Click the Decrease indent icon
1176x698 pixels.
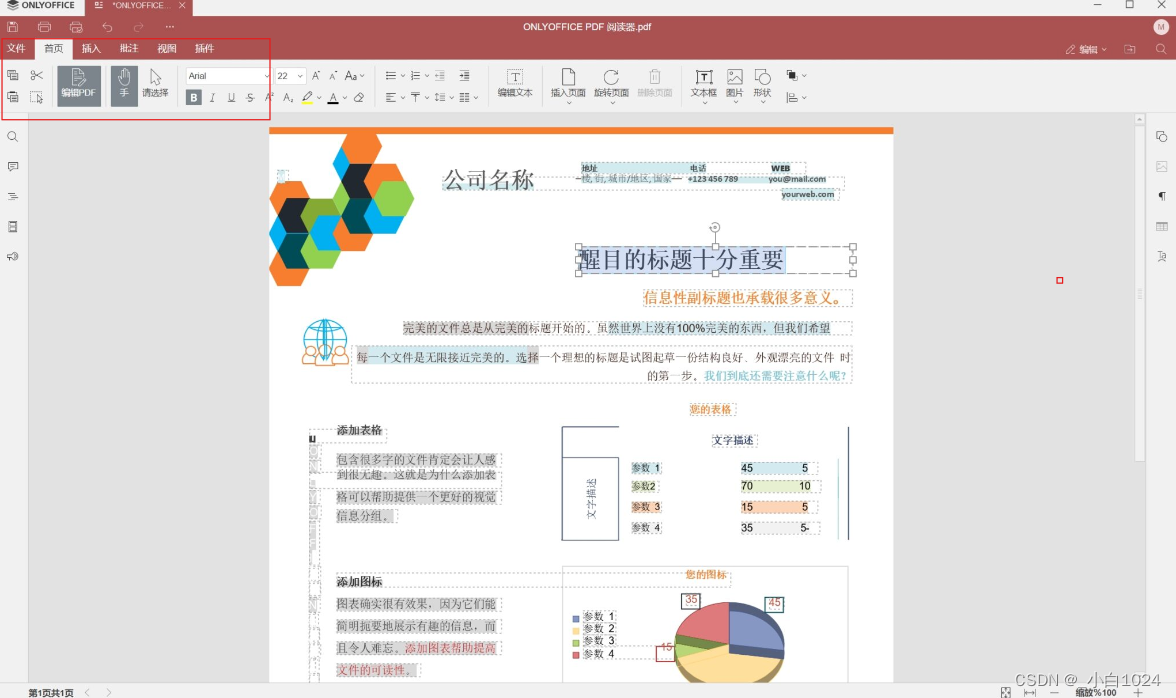click(x=440, y=76)
